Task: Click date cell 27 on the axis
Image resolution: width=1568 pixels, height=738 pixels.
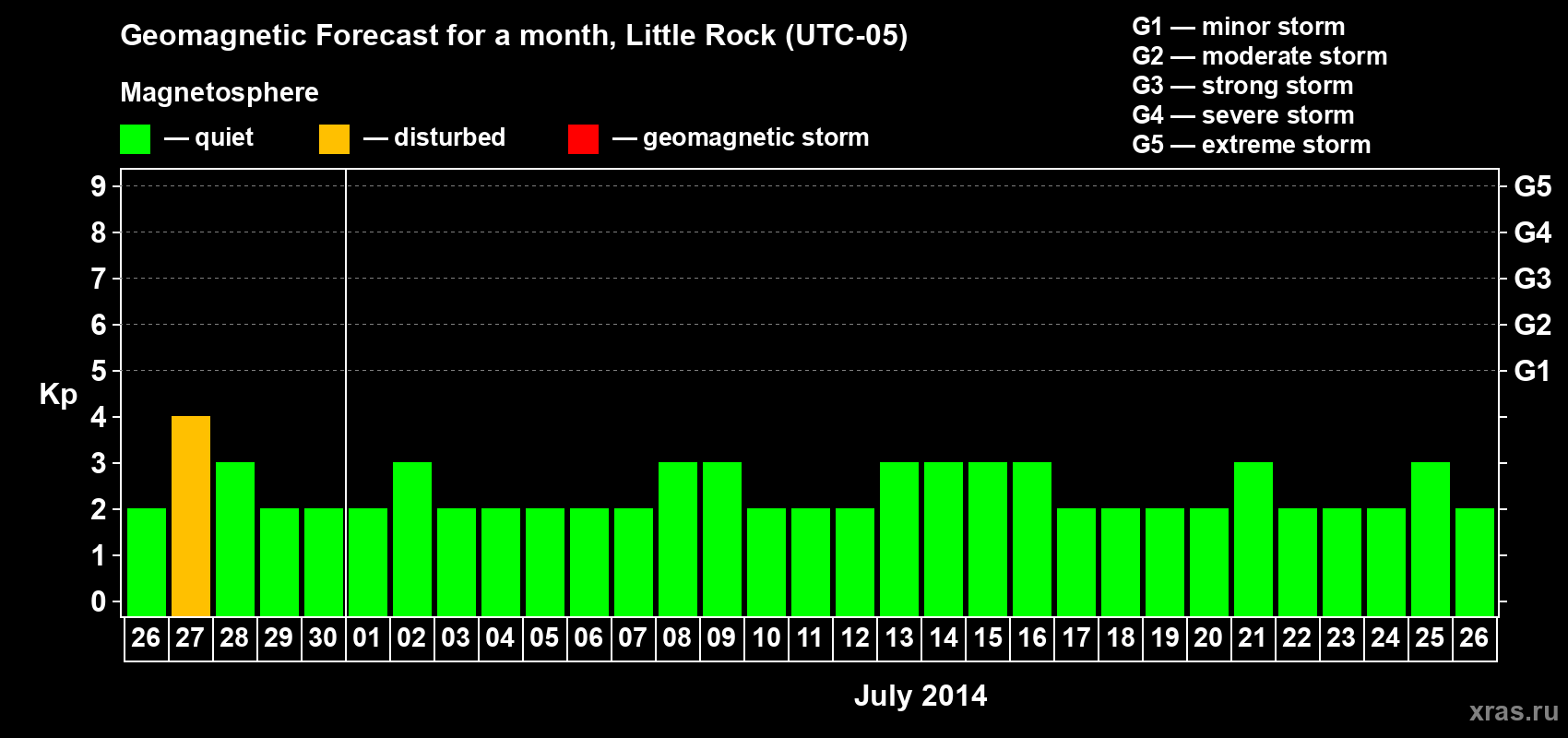Action: coord(190,638)
